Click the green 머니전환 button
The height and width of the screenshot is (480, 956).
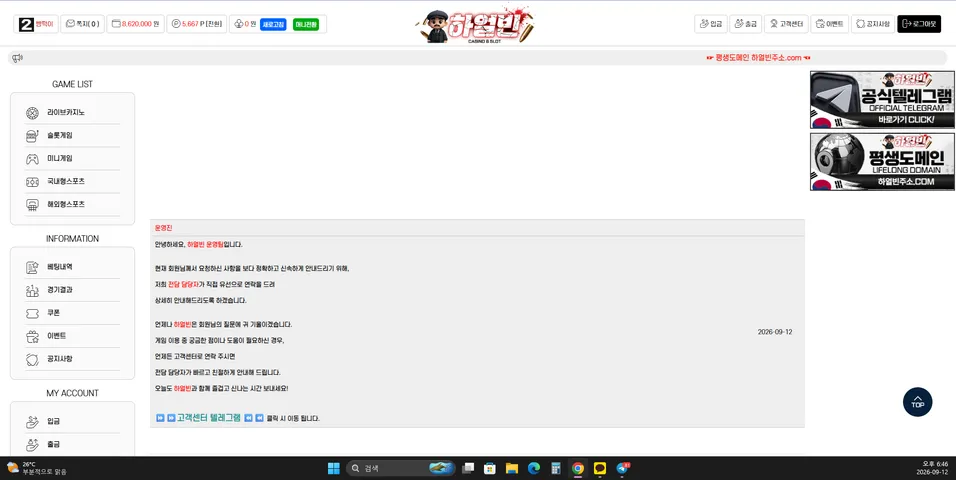coord(305,24)
